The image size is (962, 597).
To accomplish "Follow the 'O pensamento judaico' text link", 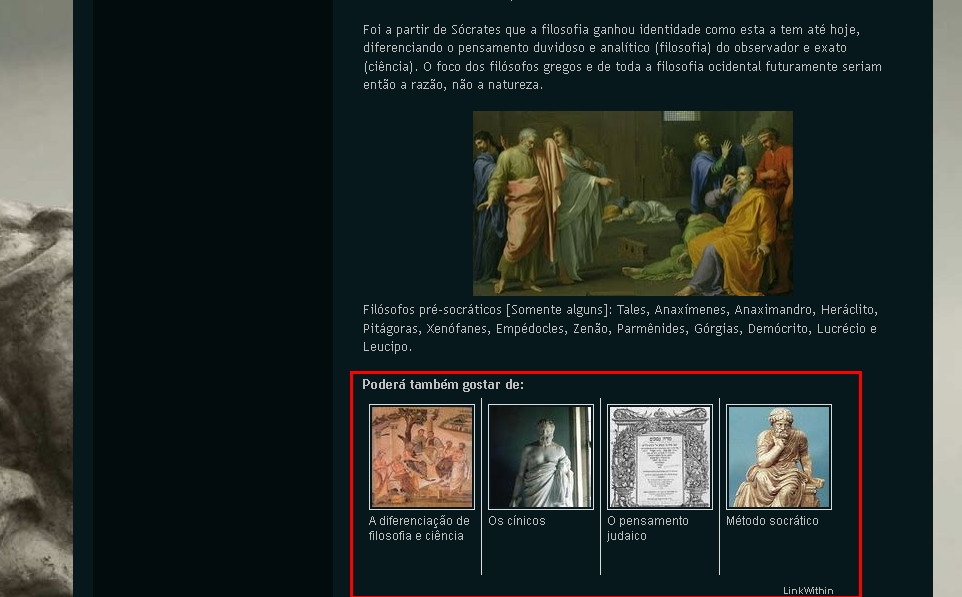I will pos(647,528).
